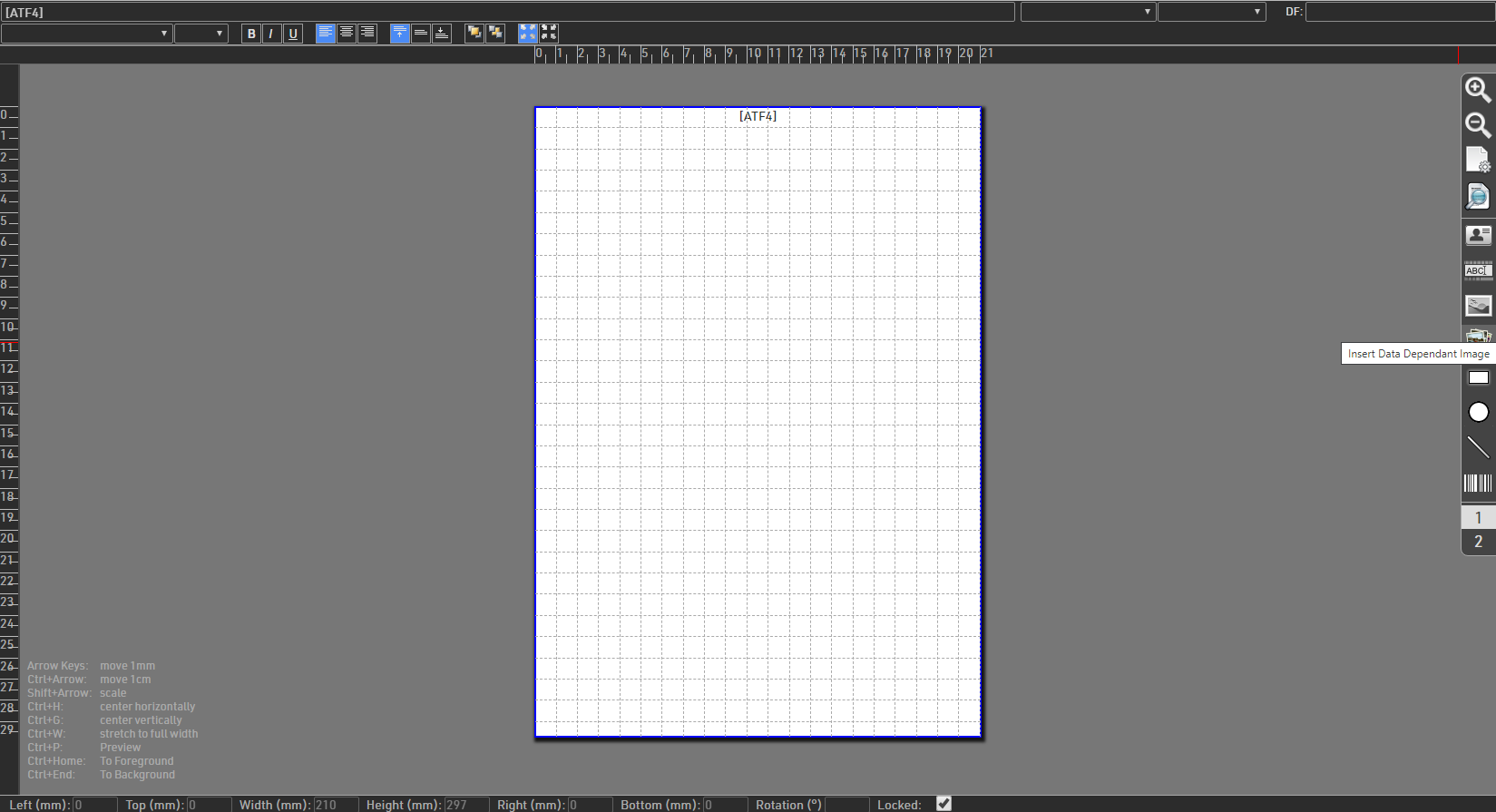The width and height of the screenshot is (1496, 812).
Task: Click the 'To Background' hint text
Action: 137,775
